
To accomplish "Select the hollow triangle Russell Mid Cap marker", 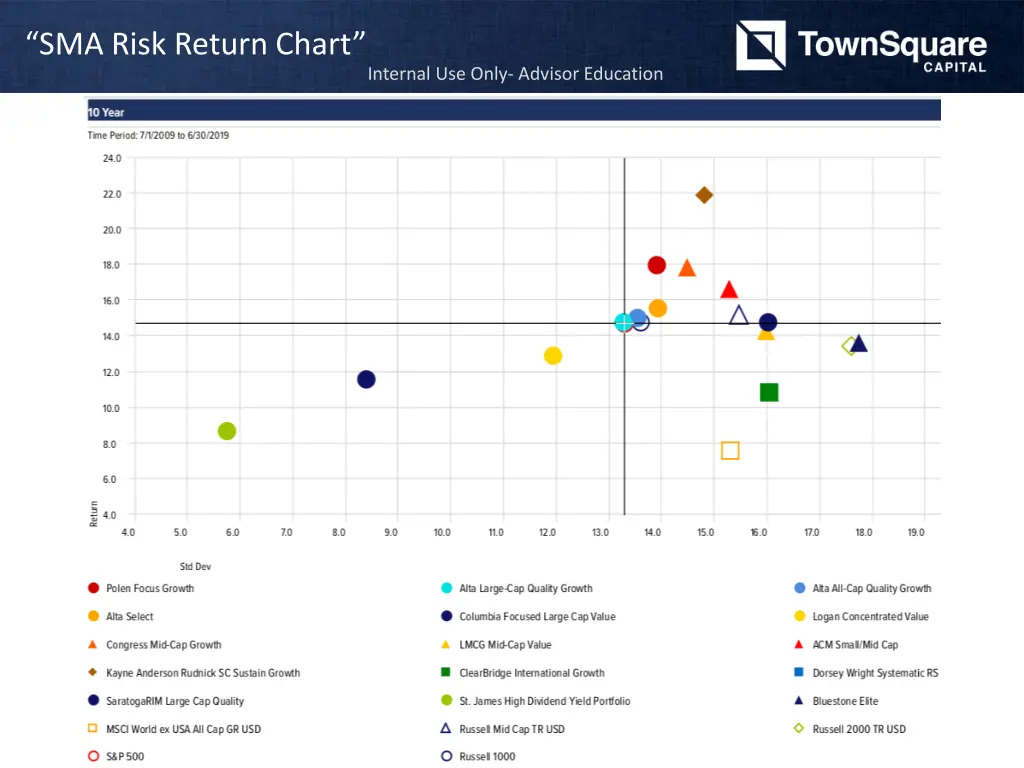I will click(739, 316).
